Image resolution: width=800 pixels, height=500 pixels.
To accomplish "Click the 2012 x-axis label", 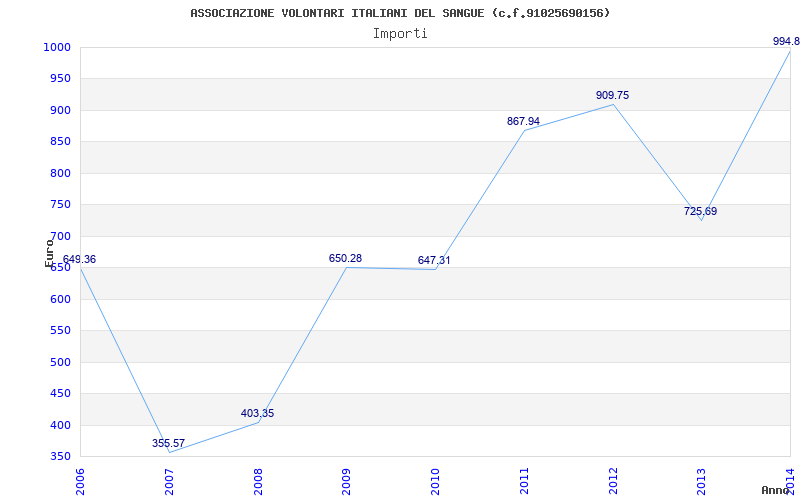I will [613, 481].
